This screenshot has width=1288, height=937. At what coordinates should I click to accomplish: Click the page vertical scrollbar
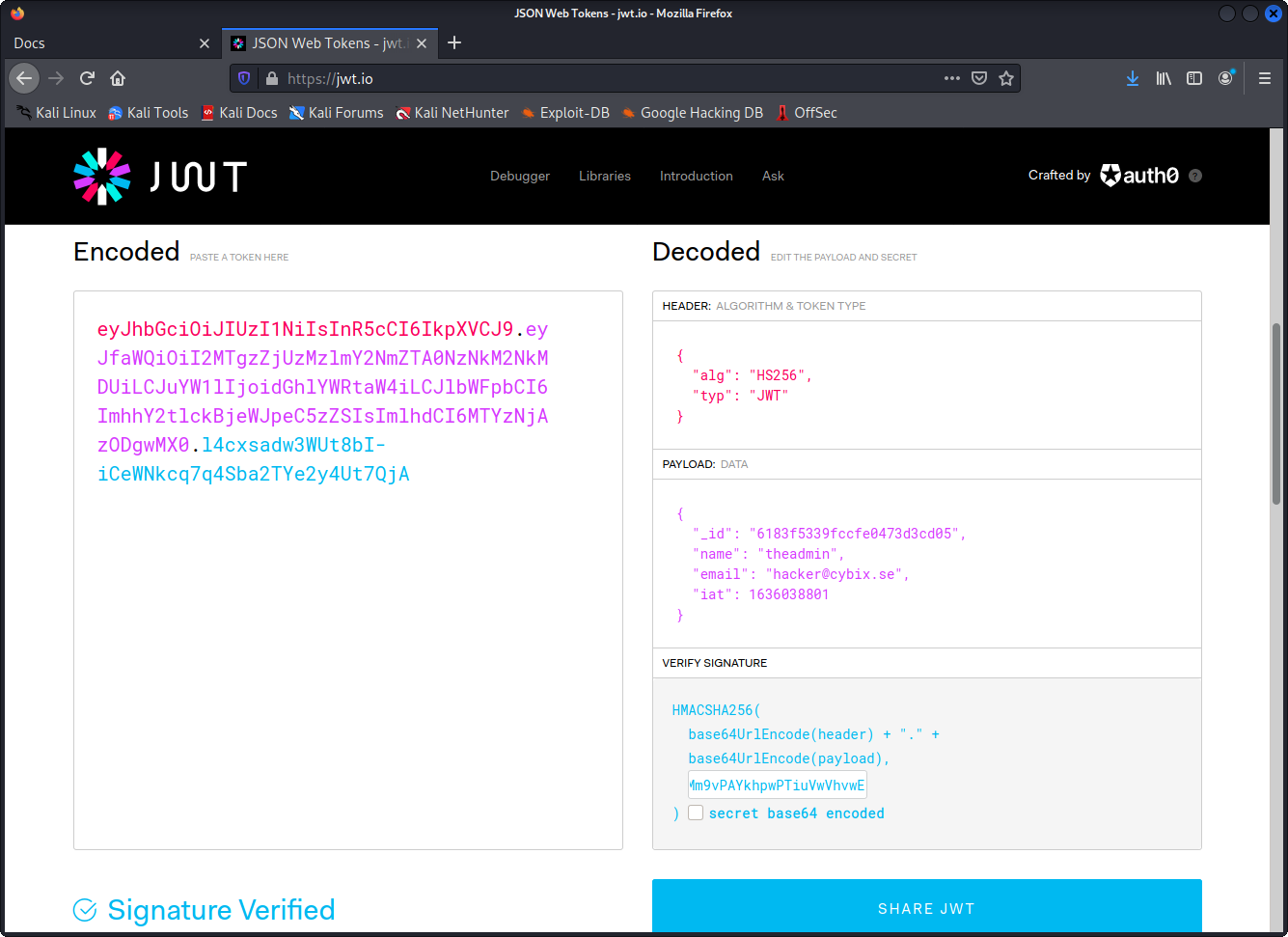pos(1276,415)
